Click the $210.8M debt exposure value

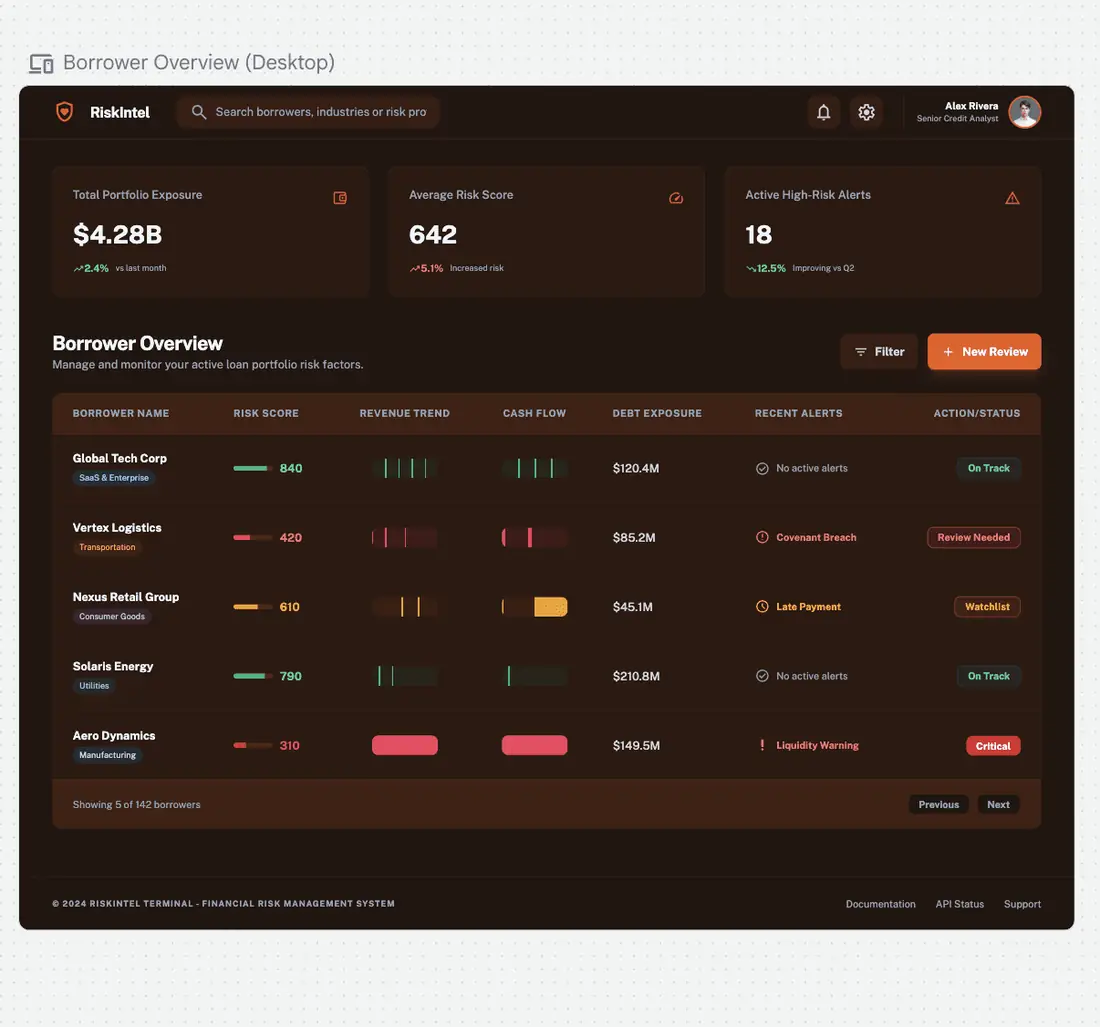point(636,676)
